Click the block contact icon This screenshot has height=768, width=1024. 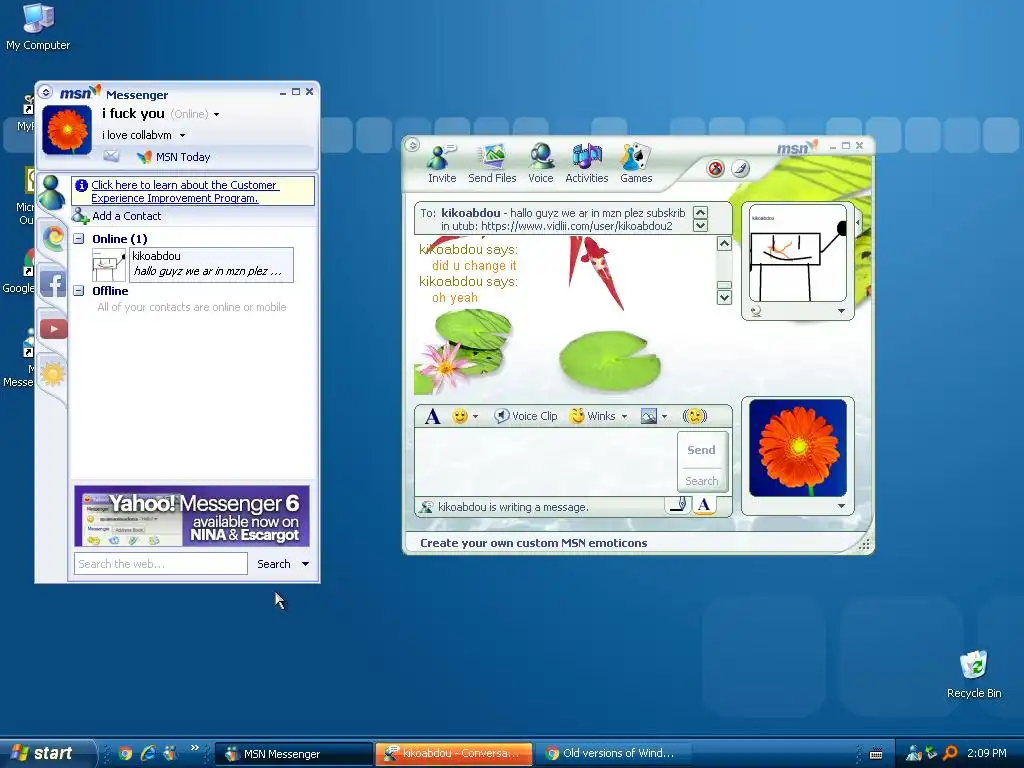[x=715, y=169]
